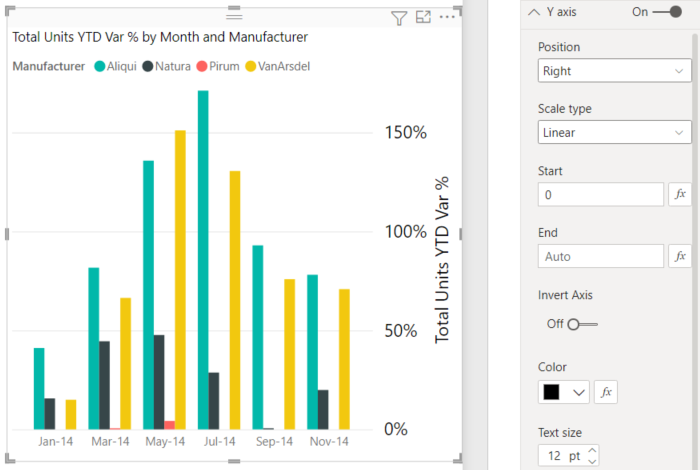Click the Manufacturer legend title
This screenshot has width=700, height=470.
tap(48, 66)
